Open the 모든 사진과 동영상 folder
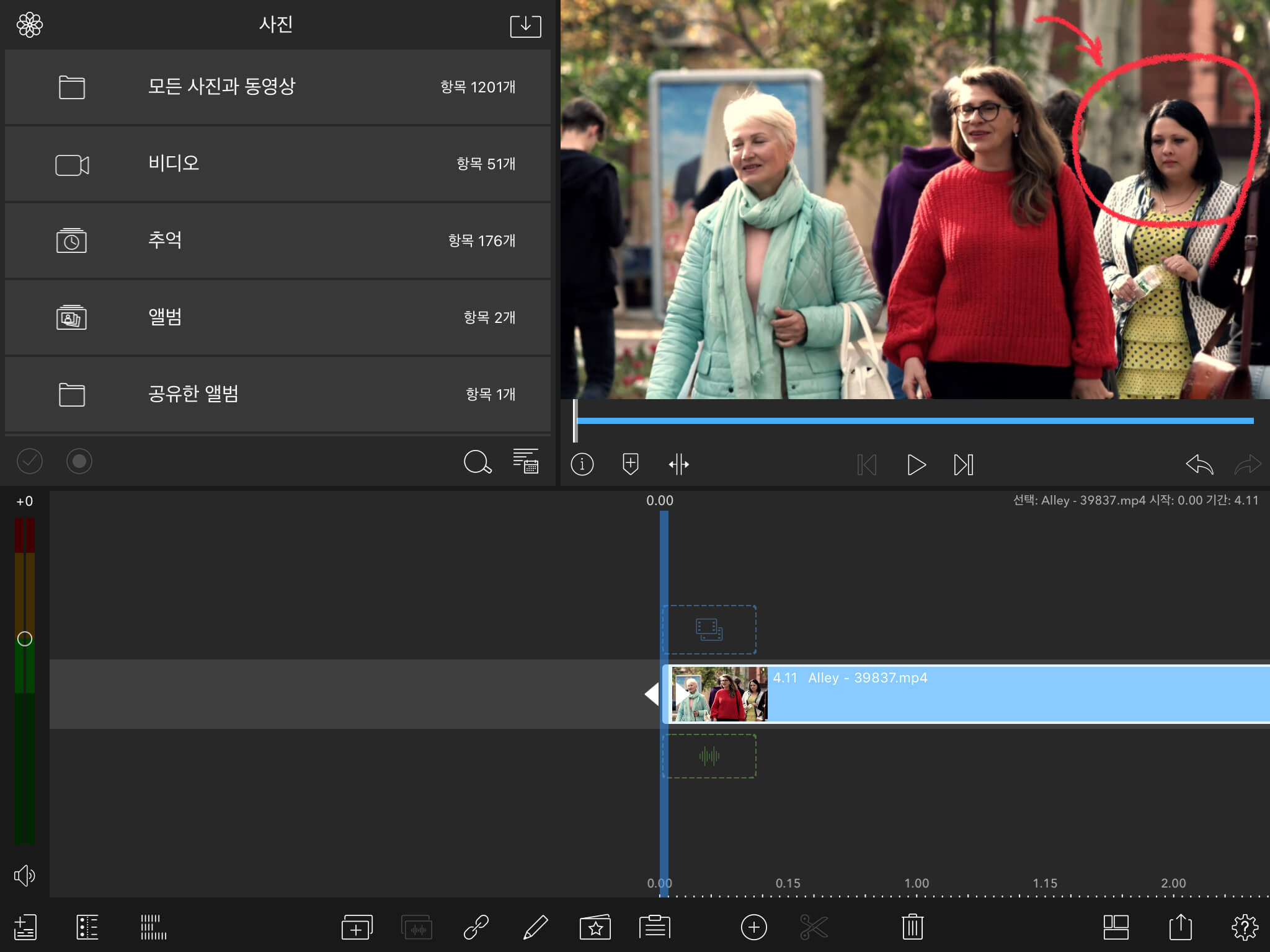Viewport: 1270px width, 952px height. click(x=278, y=87)
